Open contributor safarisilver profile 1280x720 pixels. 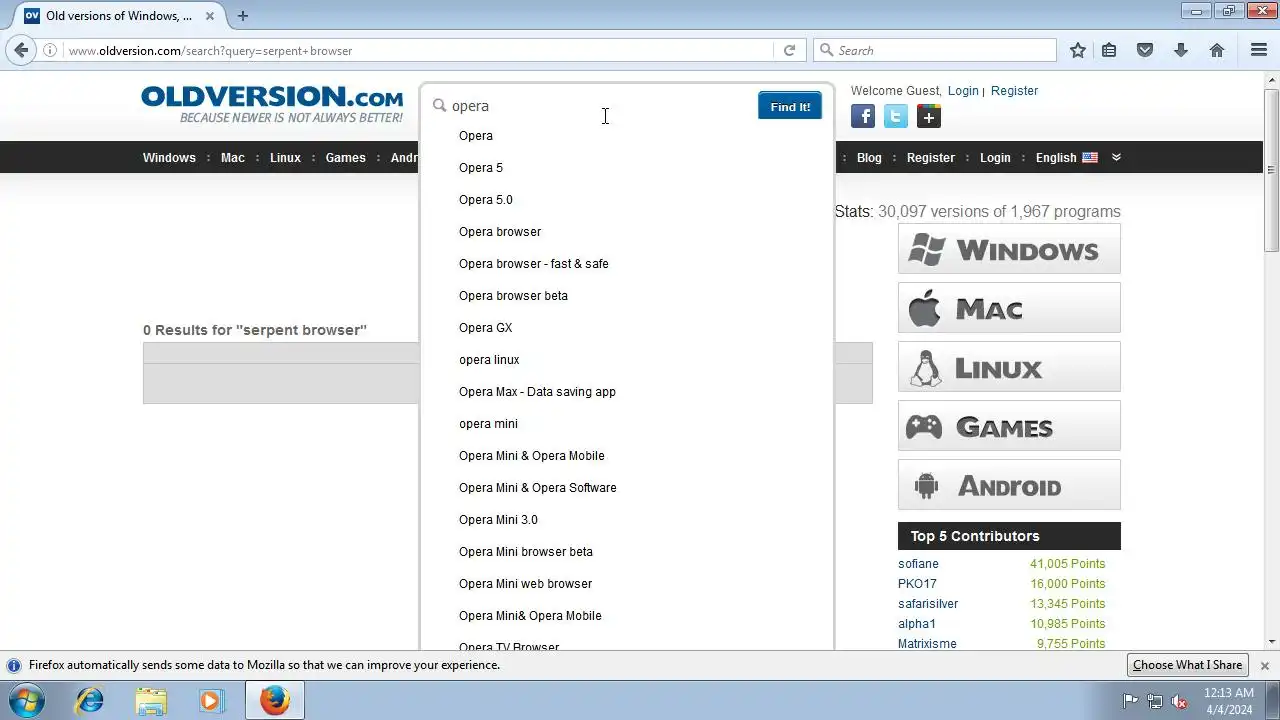928,604
